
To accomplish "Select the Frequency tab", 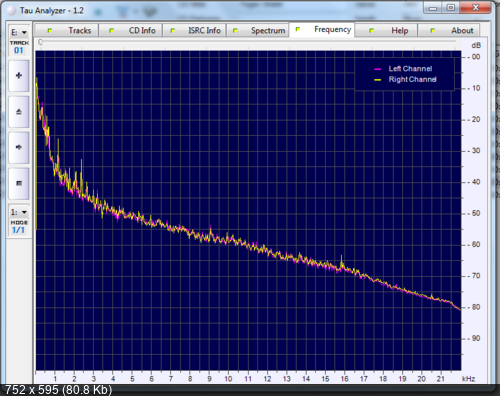I will click(x=322, y=29).
